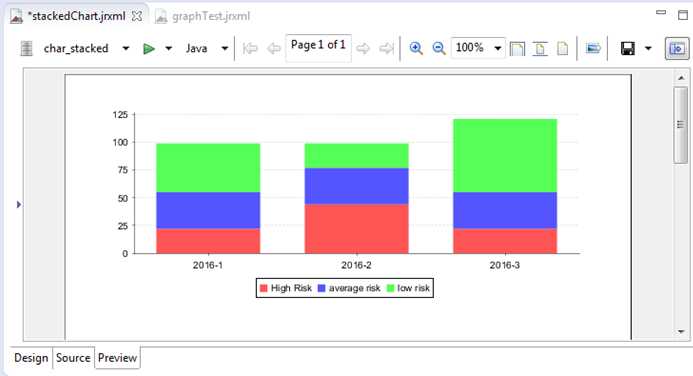Minimize the editor area
Screen dimensions: 693x376
(x=661, y=13)
